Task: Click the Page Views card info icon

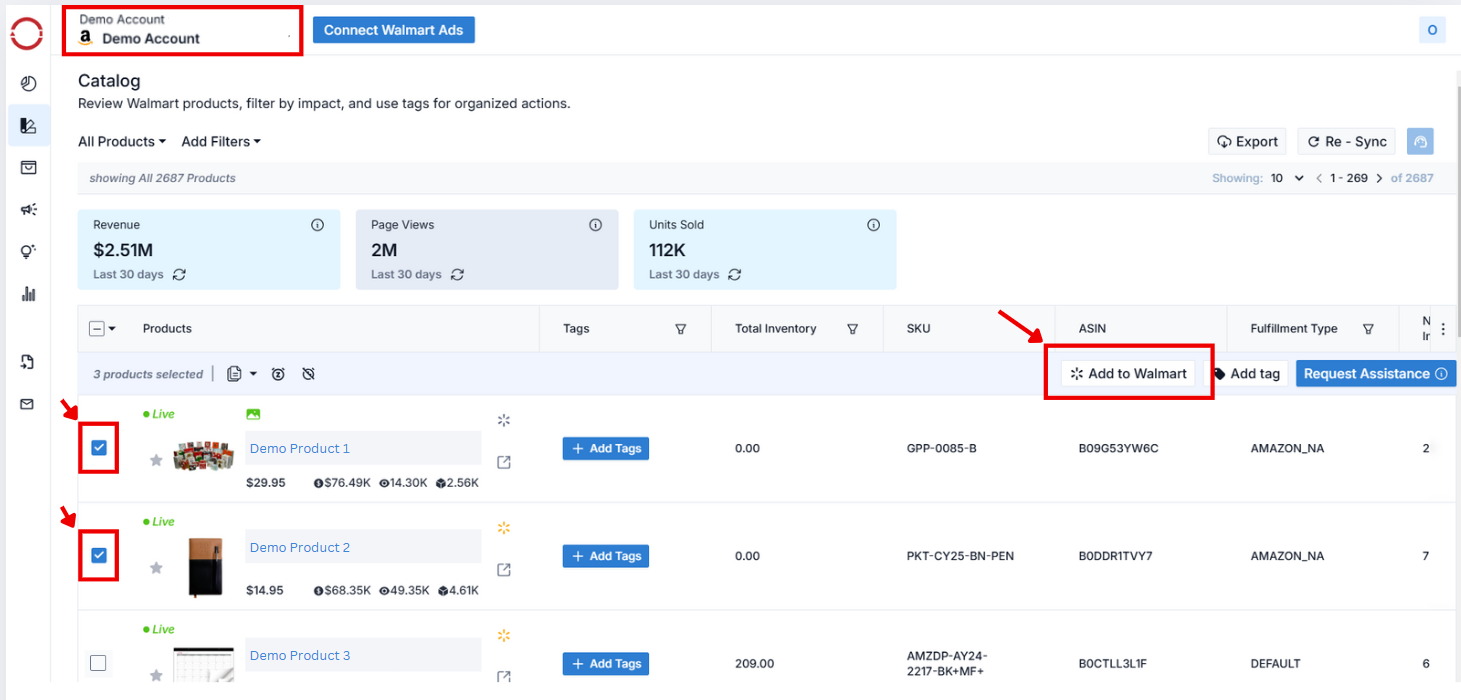Action: pyautogui.click(x=595, y=225)
